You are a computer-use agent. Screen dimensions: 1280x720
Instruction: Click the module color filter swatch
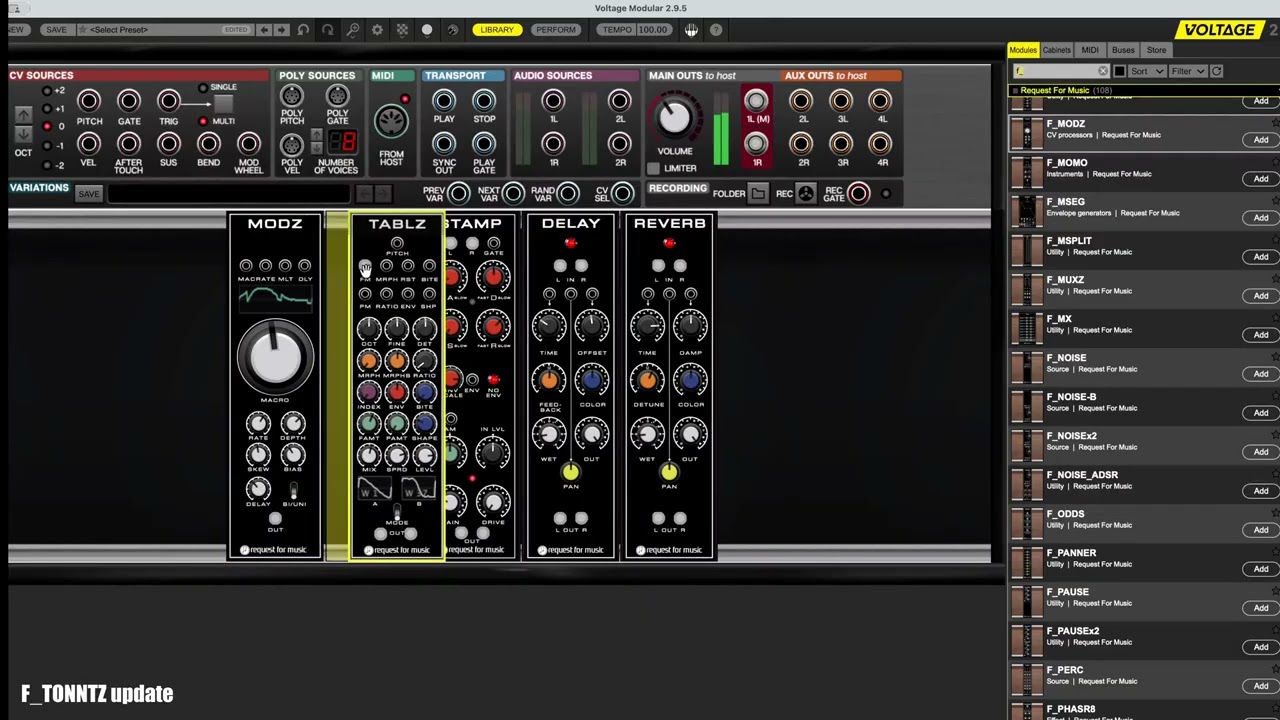pyautogui.click(x=1119, y=71)
